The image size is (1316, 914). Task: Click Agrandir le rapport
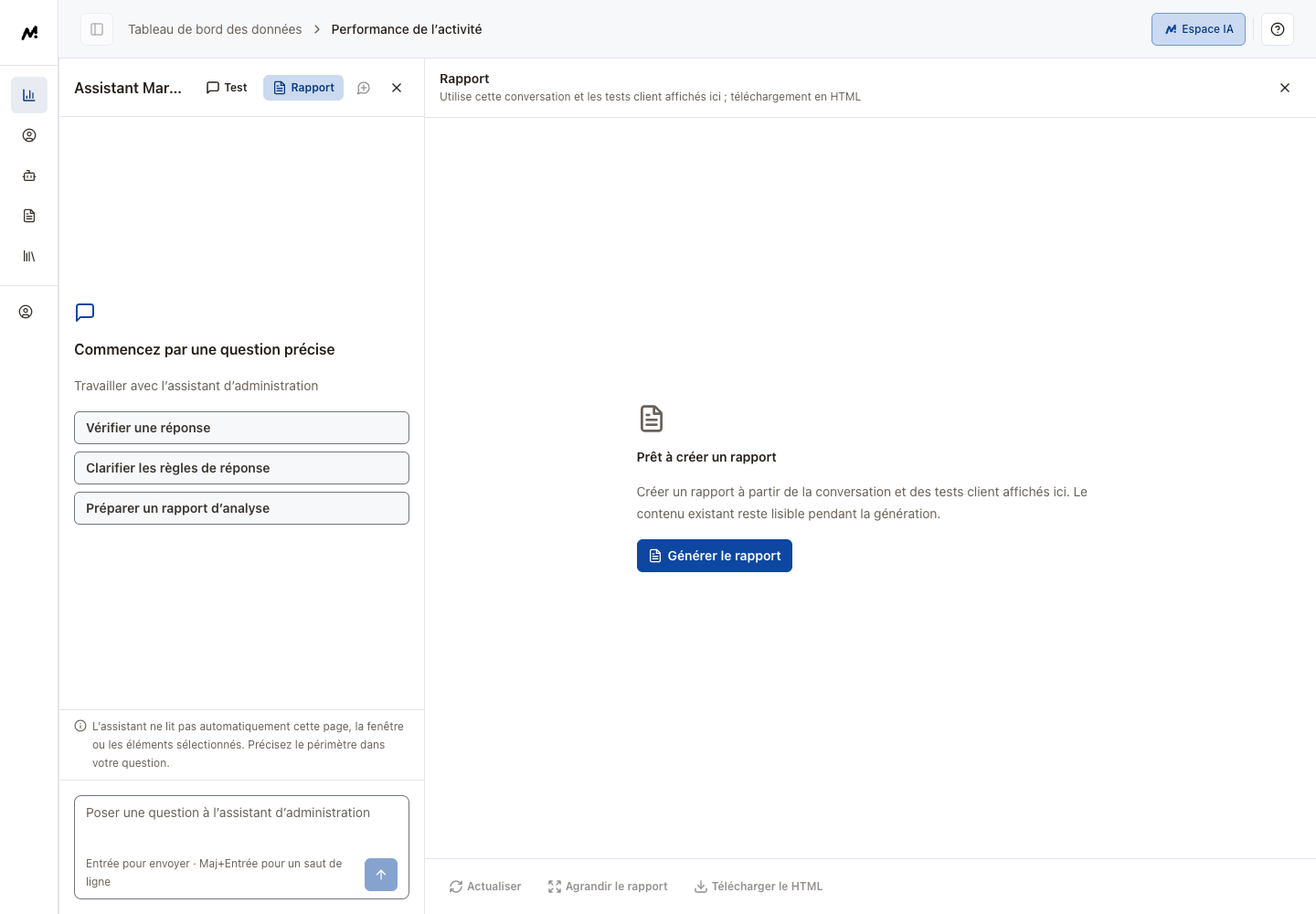coord(608,887)
